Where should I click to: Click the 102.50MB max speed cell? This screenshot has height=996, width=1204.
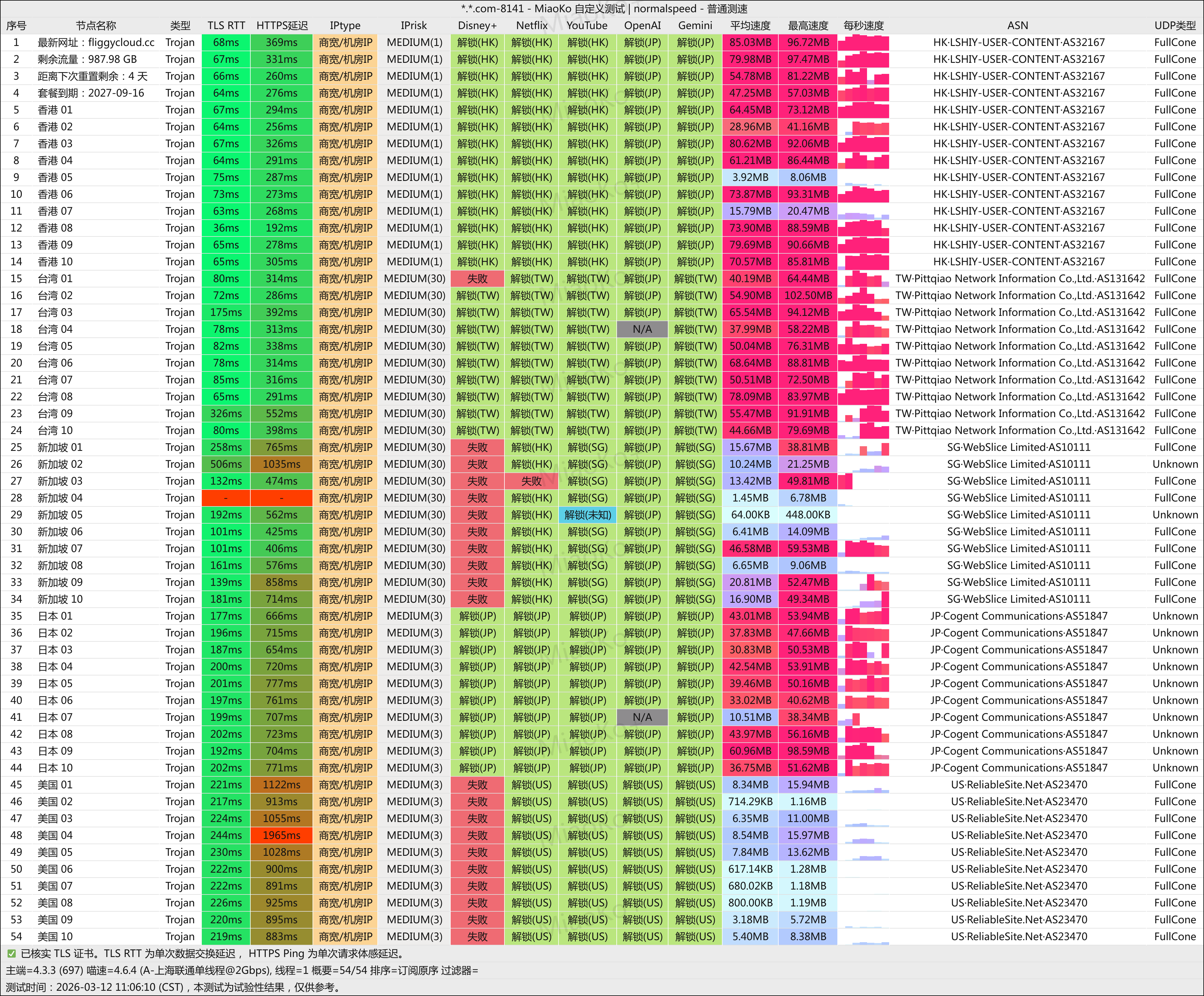(x=808, y=296)
